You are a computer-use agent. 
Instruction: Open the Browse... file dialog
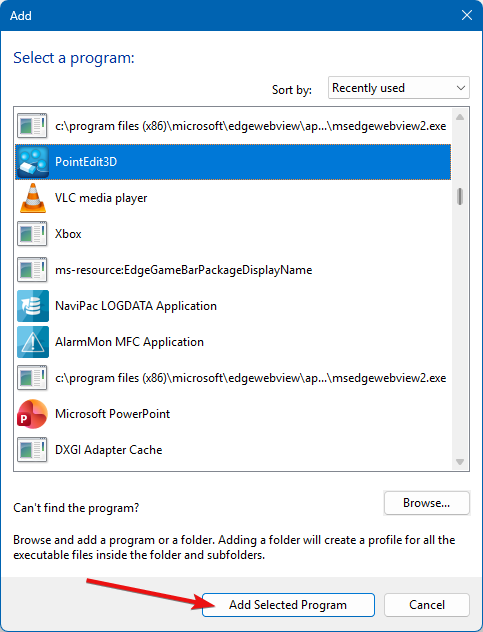pos(427,503)
